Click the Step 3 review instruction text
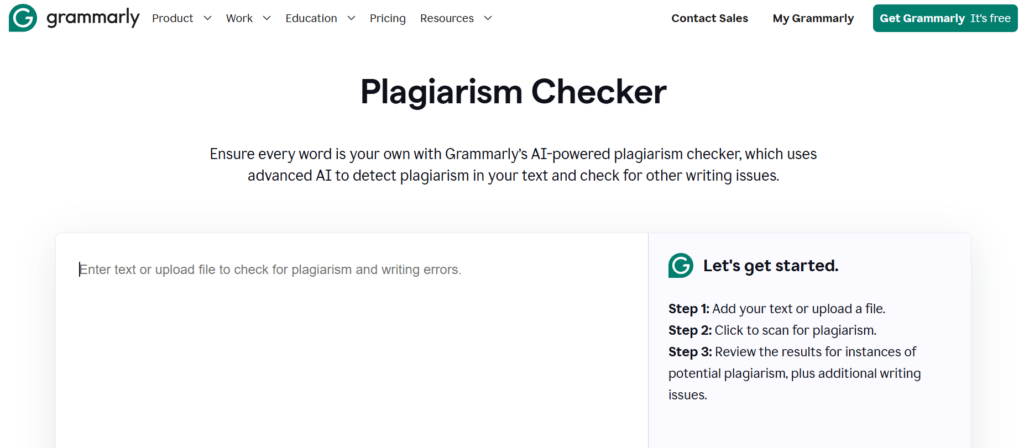Image resolution: width=1024 pixels, height=448 pixels. click(794, 374)
